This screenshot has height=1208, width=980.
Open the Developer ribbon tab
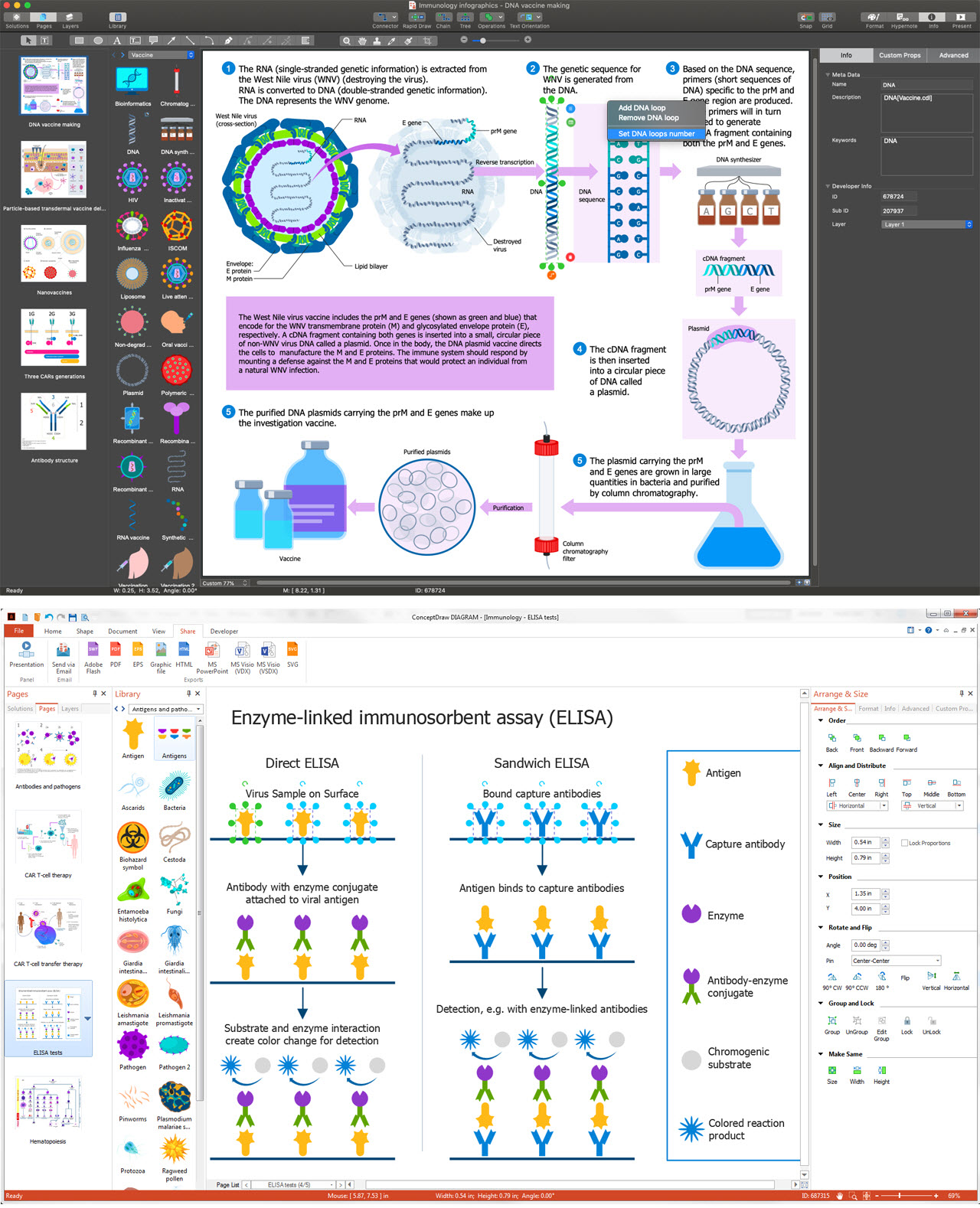[224, 632]
